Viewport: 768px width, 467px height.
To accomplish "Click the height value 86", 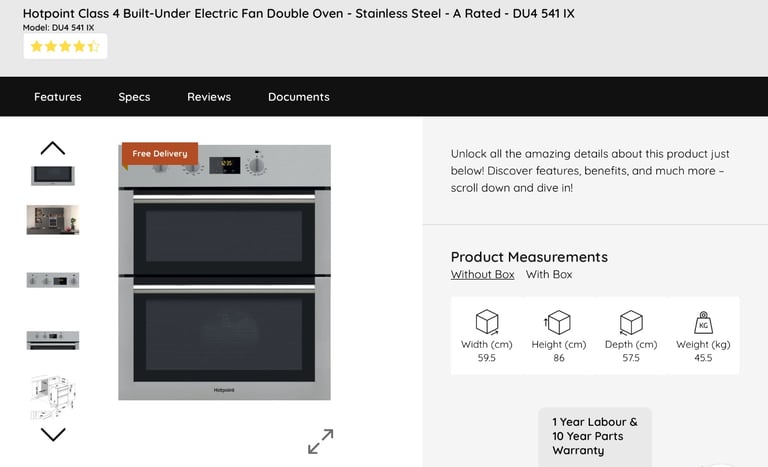I will pos(559,358).
